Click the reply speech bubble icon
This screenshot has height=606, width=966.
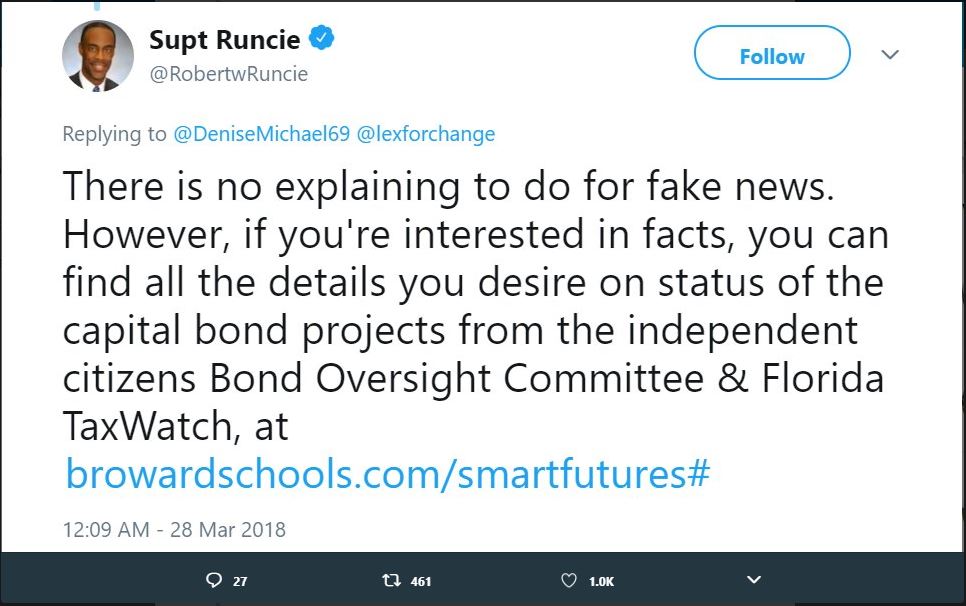tap(213, 580)
